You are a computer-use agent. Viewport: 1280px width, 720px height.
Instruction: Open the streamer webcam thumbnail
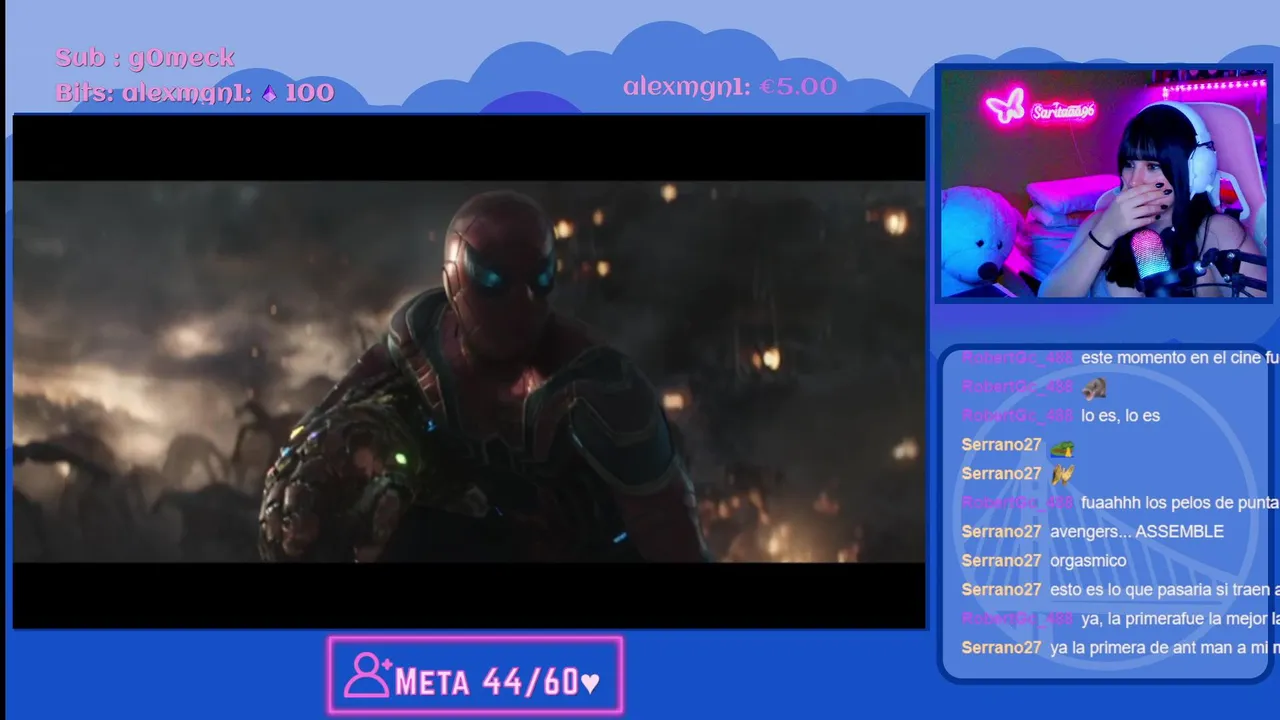coord(1104,183)
